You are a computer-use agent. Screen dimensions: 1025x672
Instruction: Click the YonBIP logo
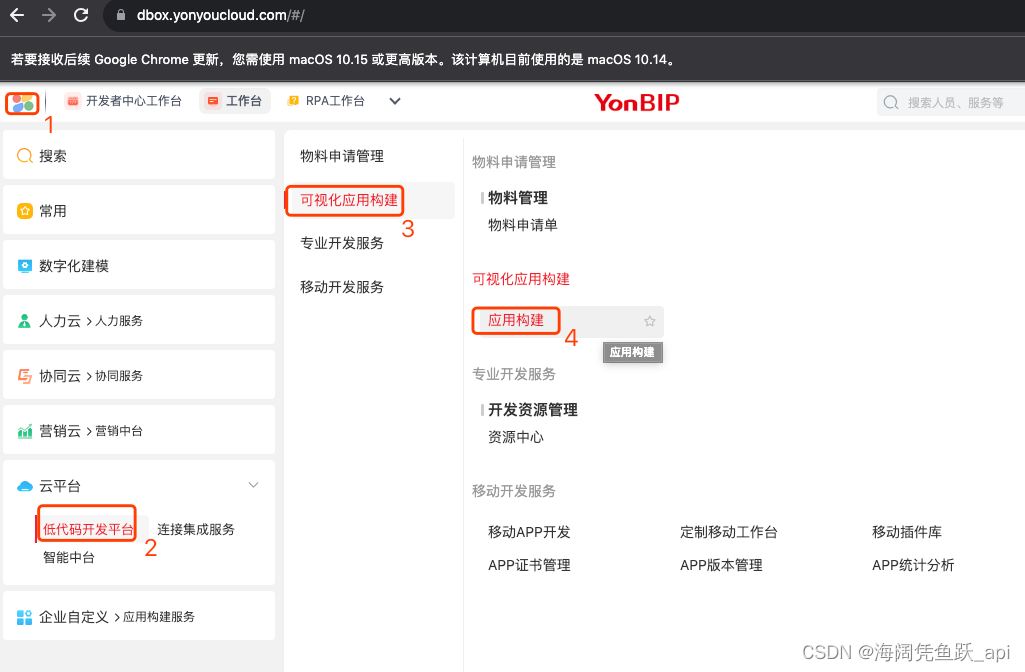637,102
